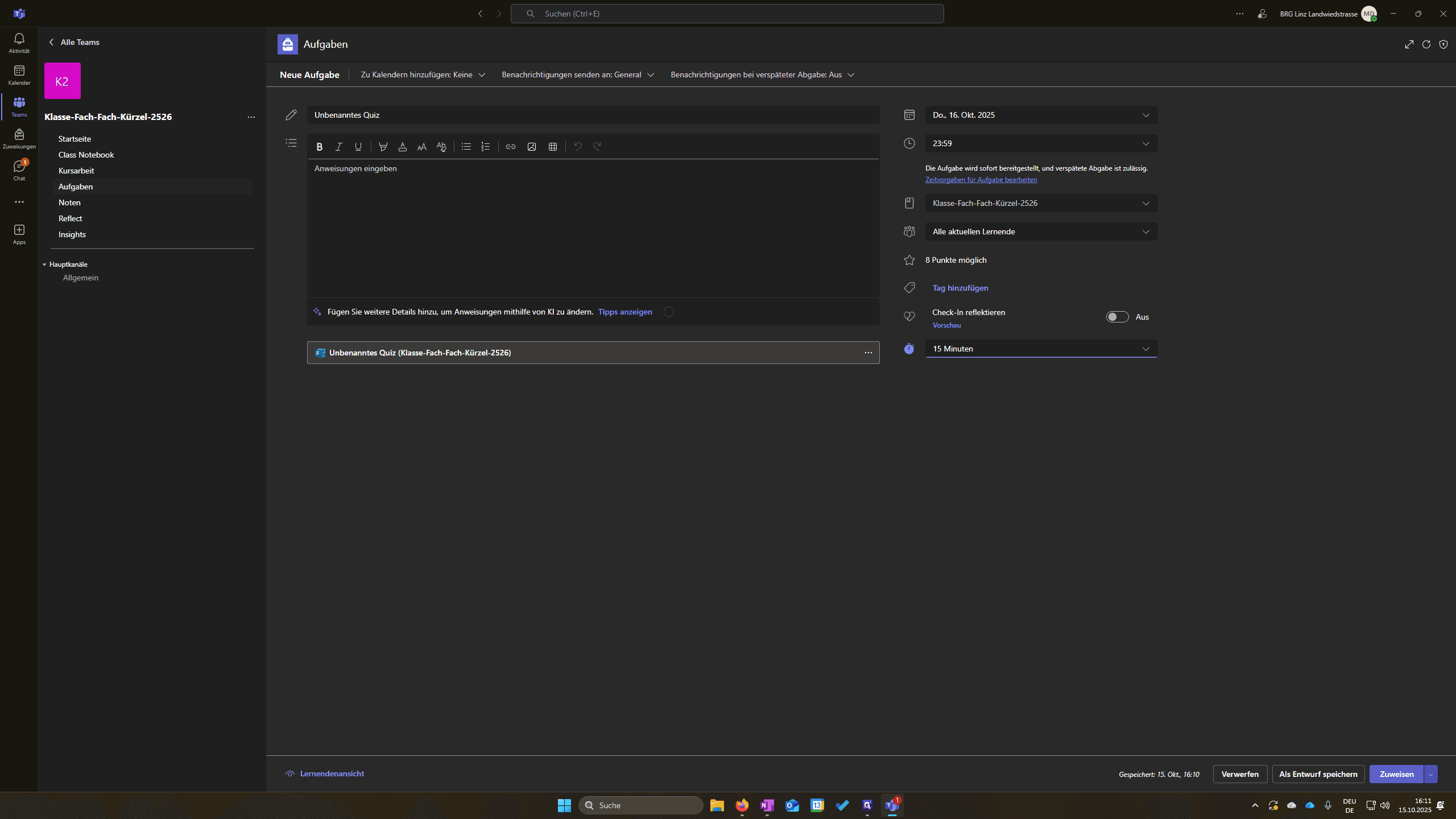Open late submission notification dropdown

(763, 75)
